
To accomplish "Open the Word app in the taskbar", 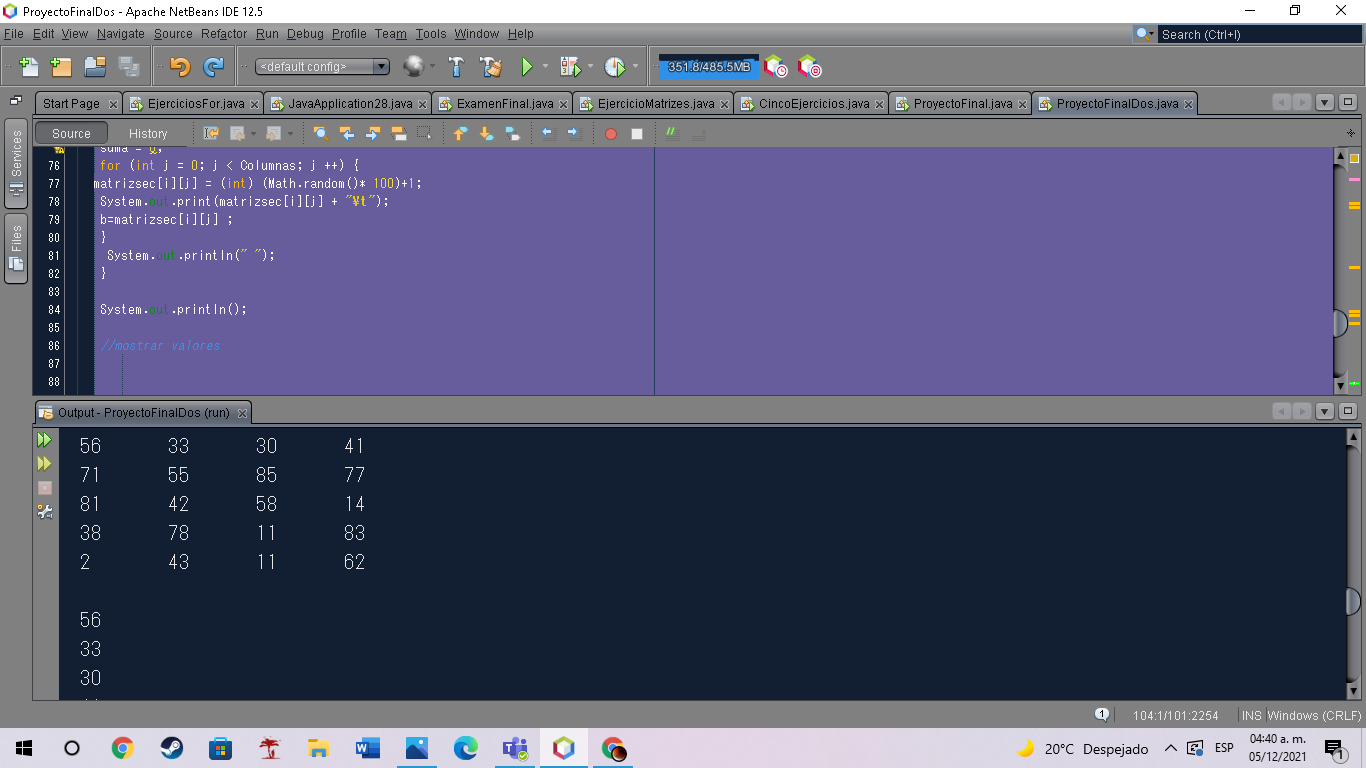I will [x=368, y=748].
